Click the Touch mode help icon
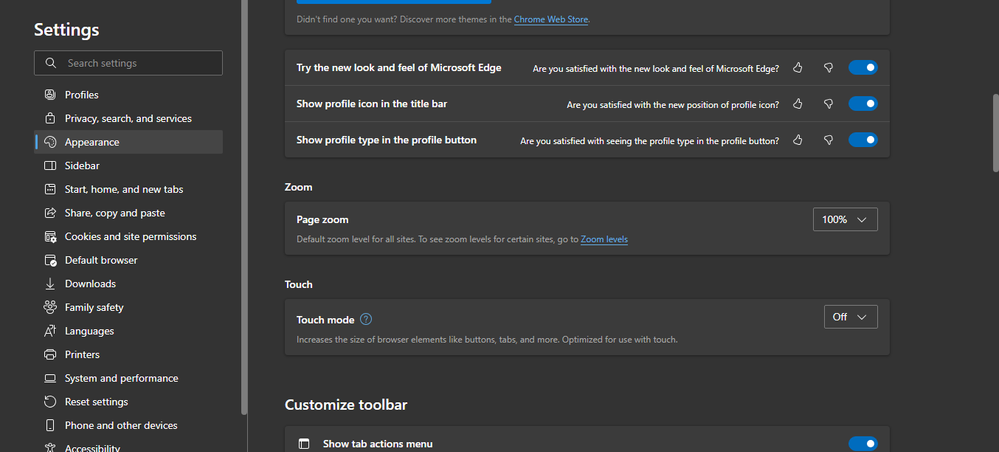Screen dimensions: 999x452 coord(366,319)
